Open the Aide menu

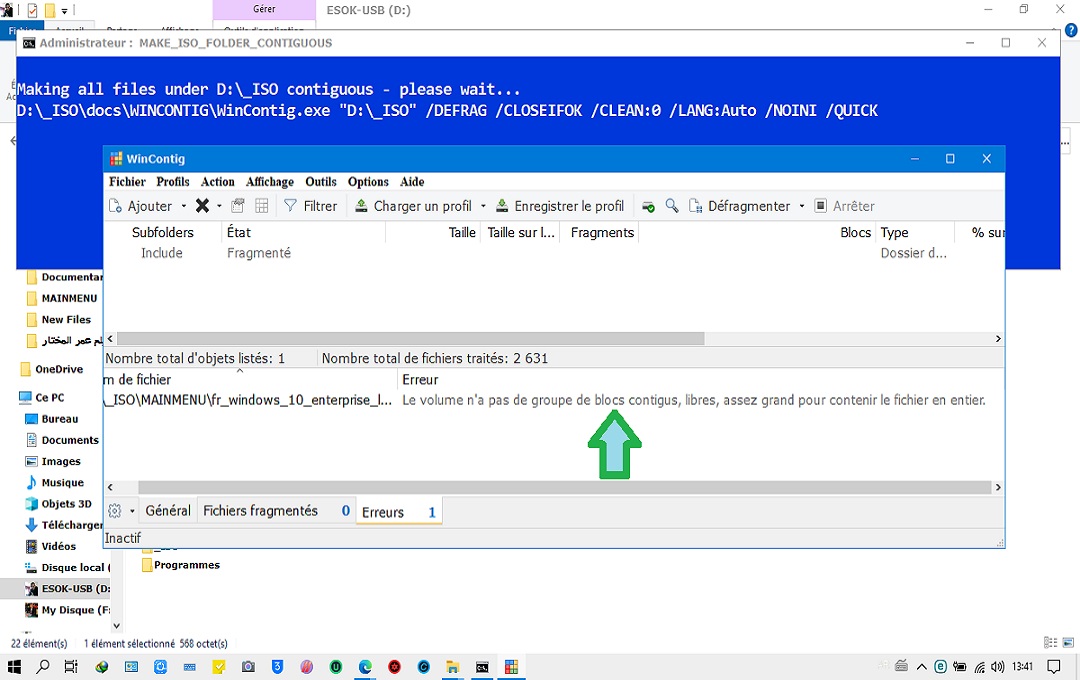coord(412,182)
